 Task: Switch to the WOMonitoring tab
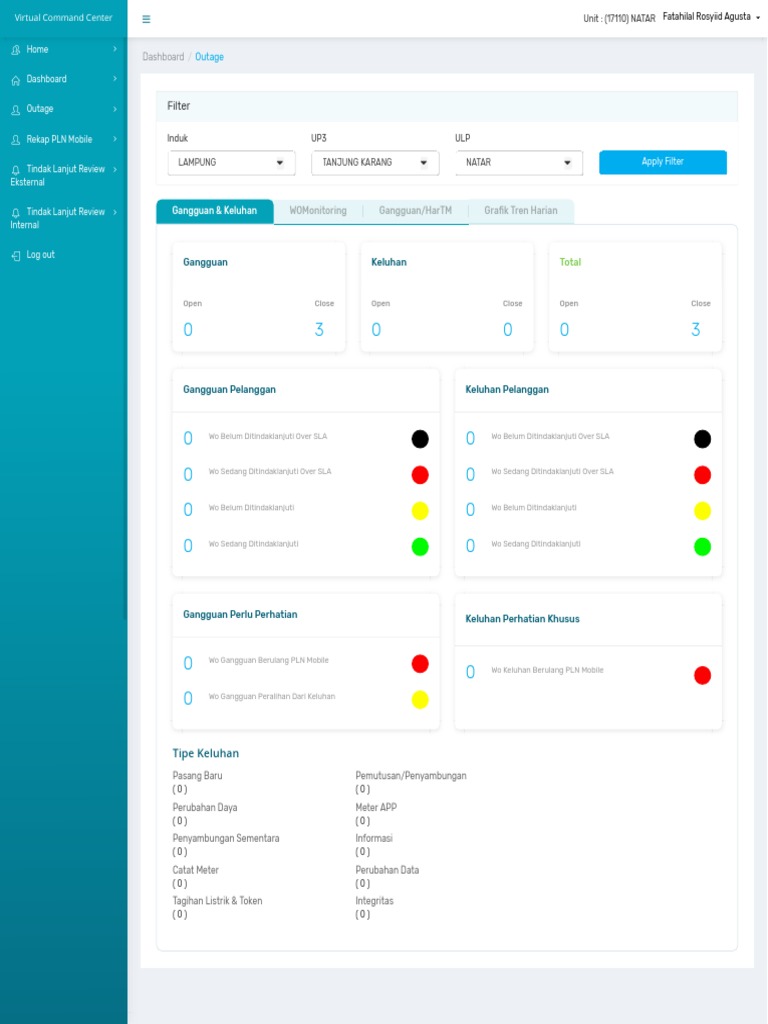point(318,211)
